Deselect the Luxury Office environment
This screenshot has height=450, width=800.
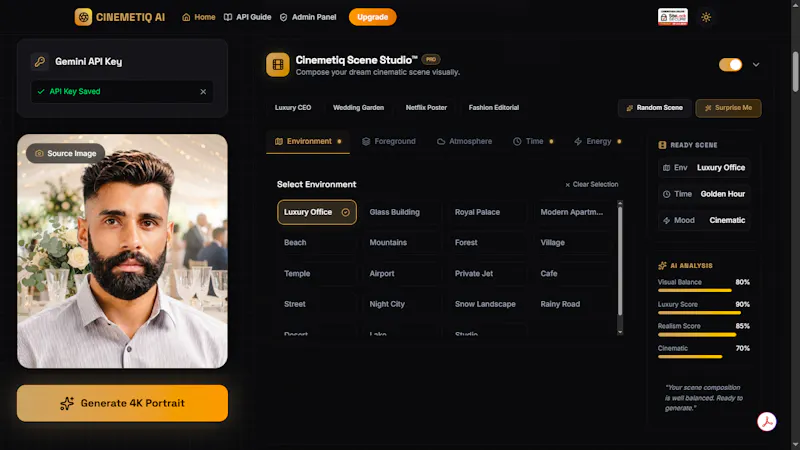pyautogui.click(x=317, y=212)
